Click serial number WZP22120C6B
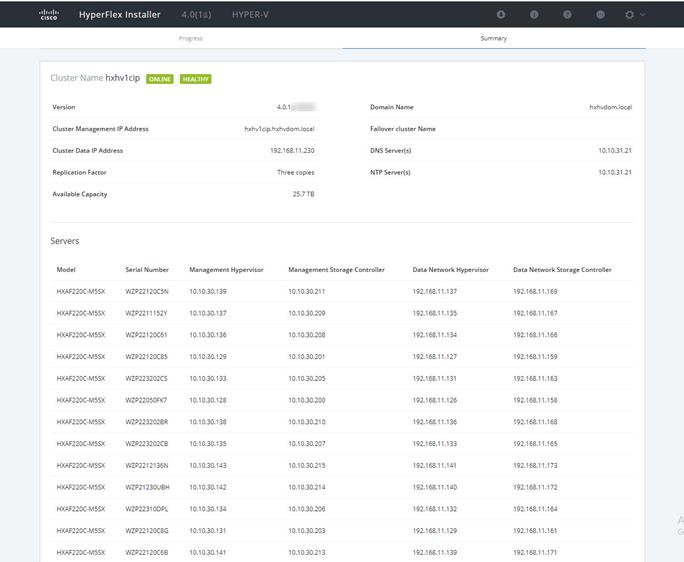 [147, 553]
